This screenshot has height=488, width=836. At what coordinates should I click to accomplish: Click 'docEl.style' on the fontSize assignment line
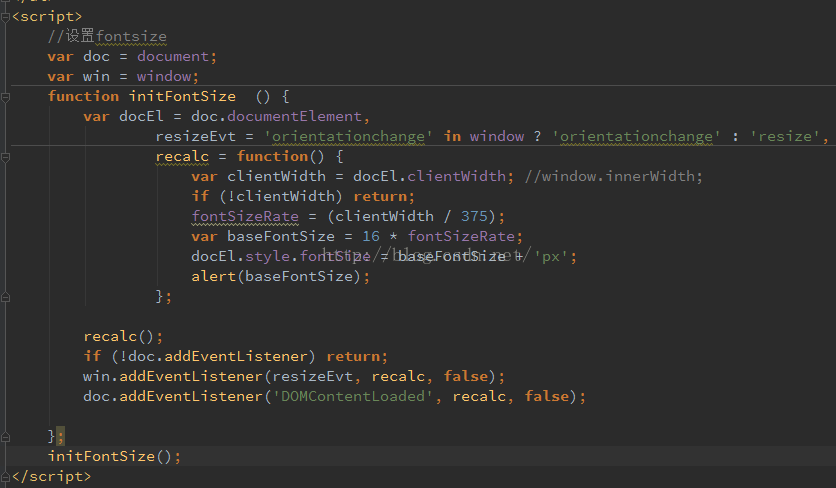pos(240,257)
